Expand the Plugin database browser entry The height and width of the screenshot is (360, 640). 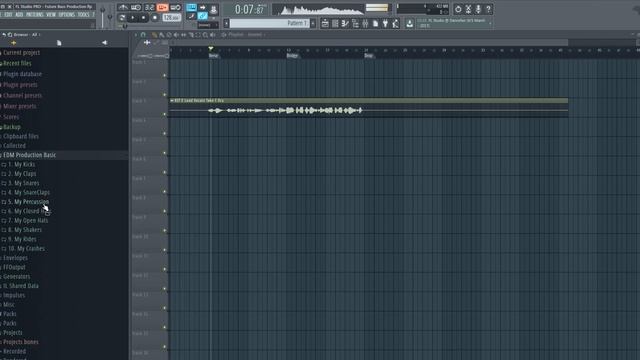click(22, 74)
